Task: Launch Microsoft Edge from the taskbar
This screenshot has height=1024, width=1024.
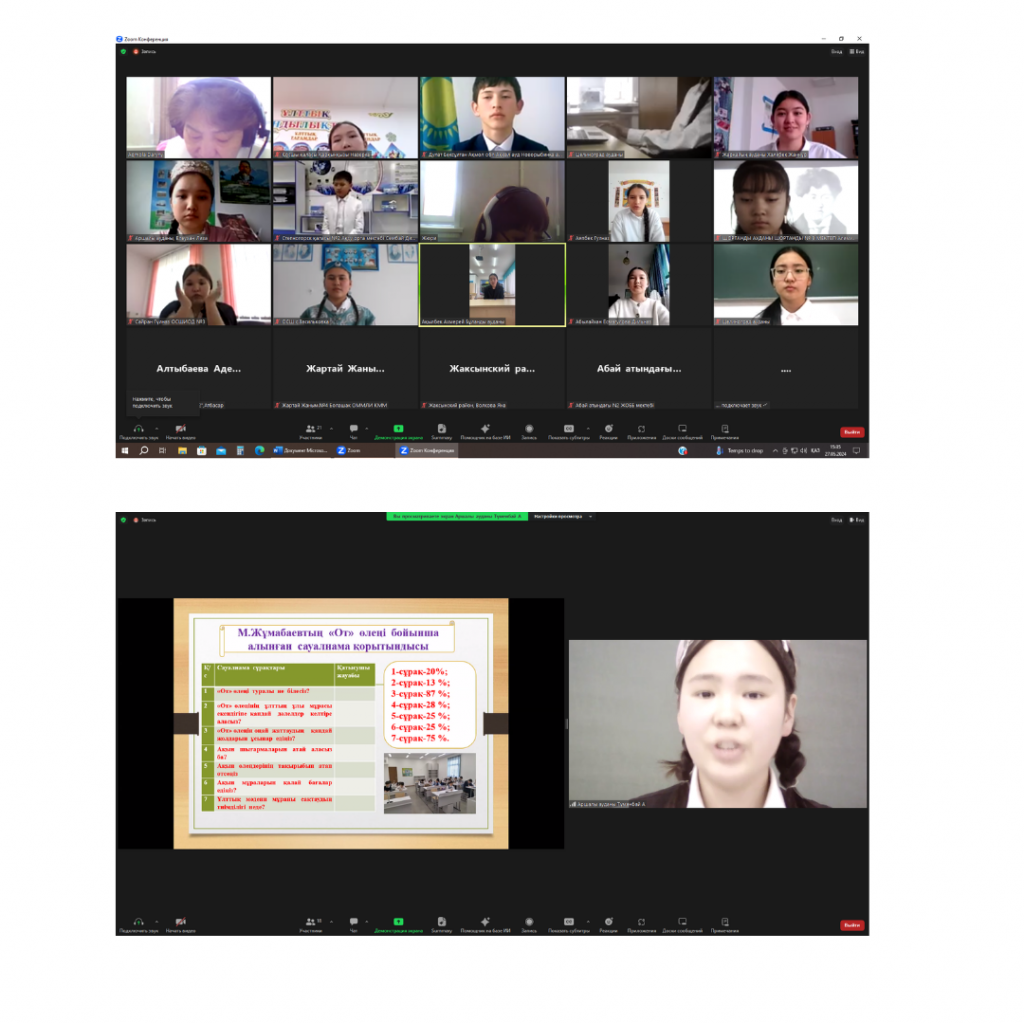Action: click(x=259, y=451)
